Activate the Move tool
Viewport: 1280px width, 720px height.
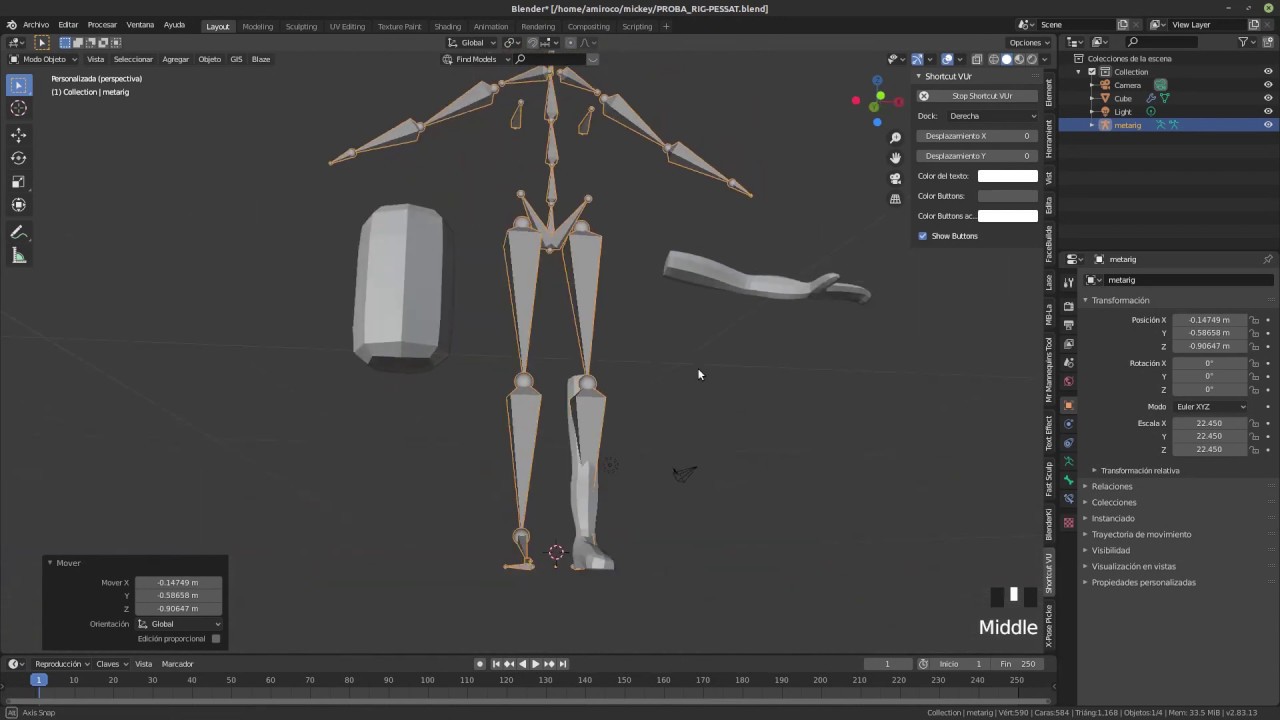18,135
